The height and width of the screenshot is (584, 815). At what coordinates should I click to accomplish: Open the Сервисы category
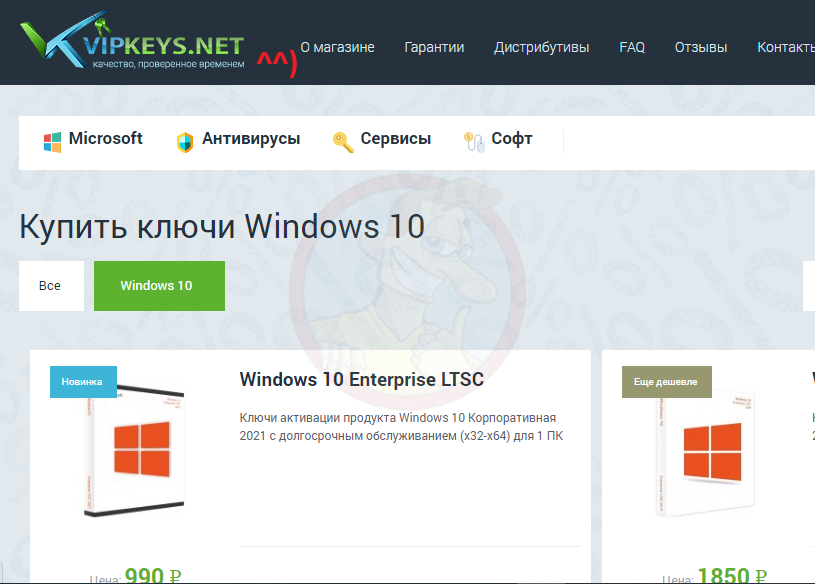[396, 139]
